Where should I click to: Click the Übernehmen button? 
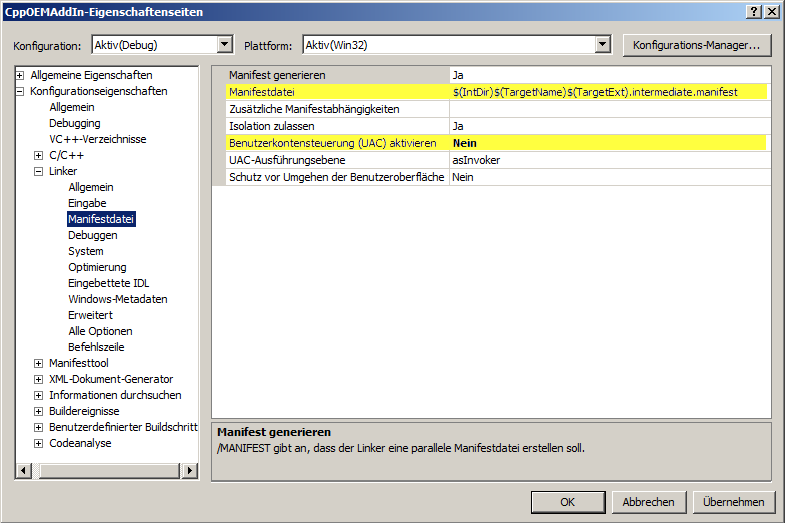click(x=733, y=502)
